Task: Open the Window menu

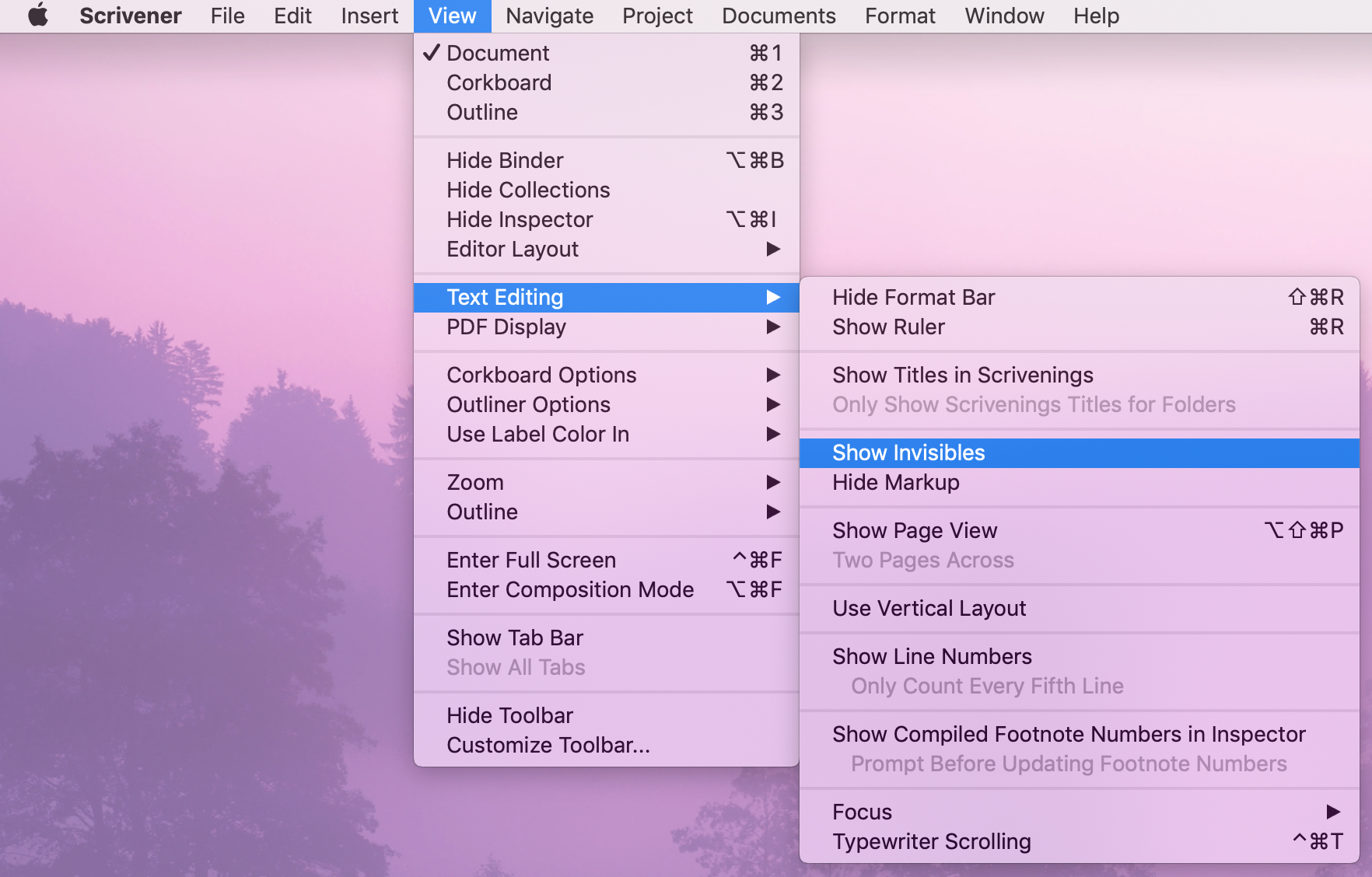Action: 1004,16
